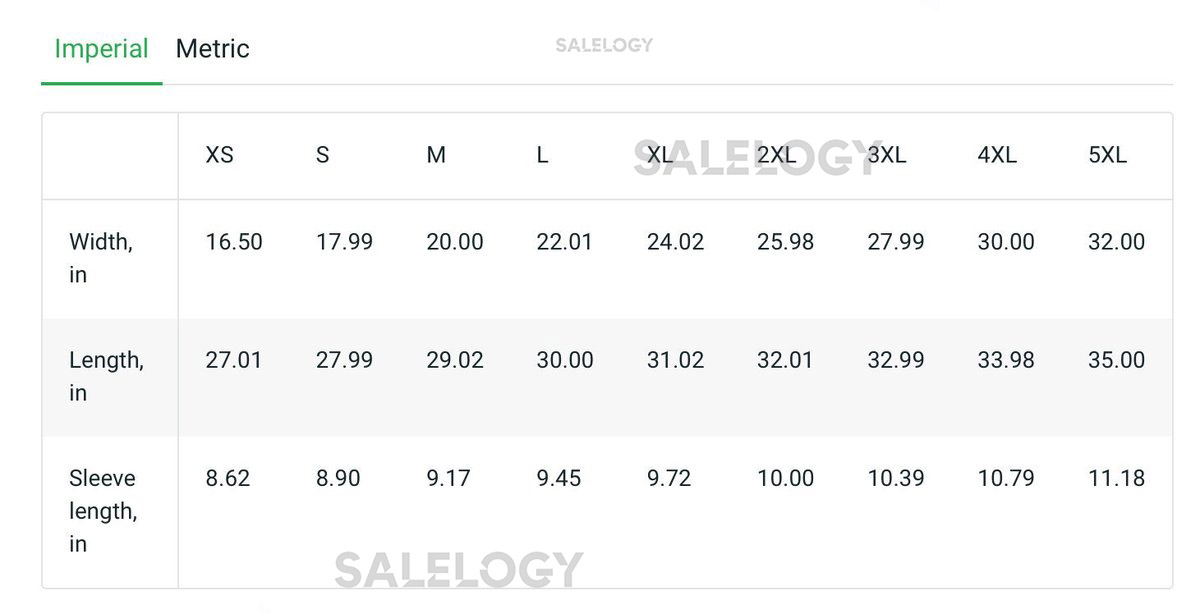The height and width of the screenshot is (614, 1200).
Task: Click the M length value 29.02
Action: coord(455,360)
